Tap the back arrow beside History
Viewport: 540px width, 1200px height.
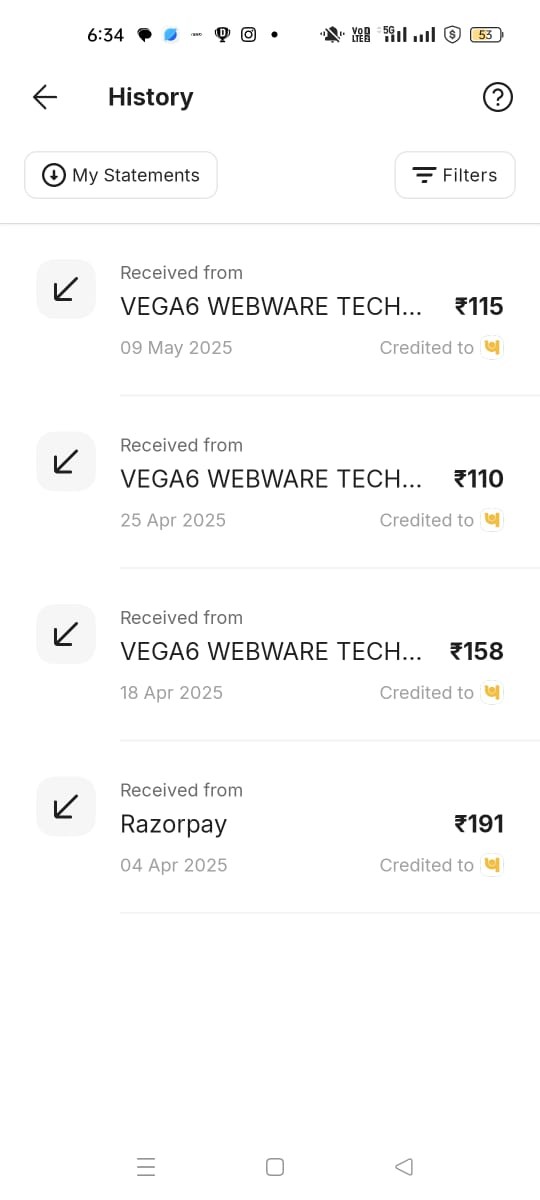(x=45, y=97)
